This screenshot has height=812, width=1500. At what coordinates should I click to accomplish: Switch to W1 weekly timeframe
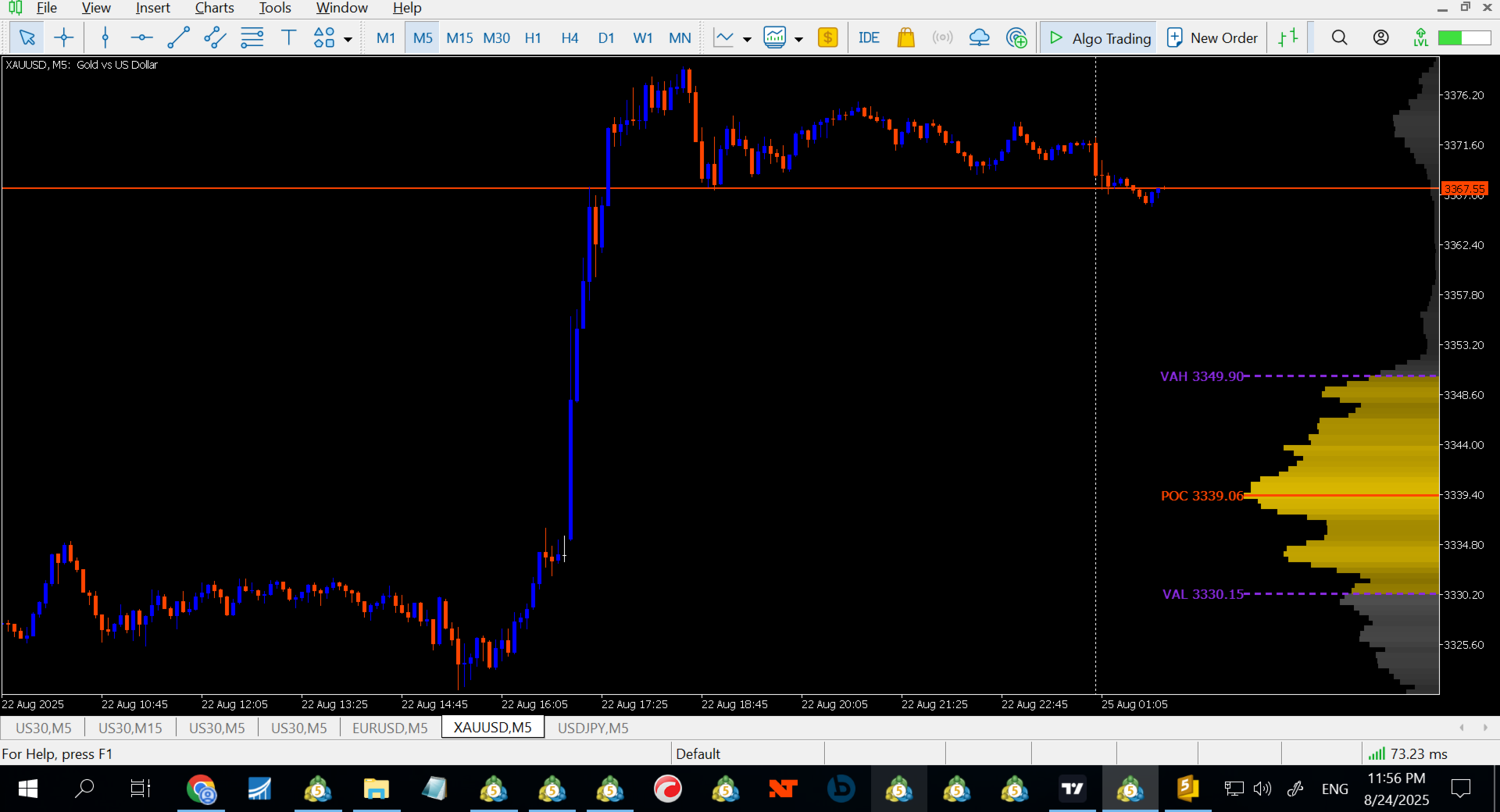point(643,37)
